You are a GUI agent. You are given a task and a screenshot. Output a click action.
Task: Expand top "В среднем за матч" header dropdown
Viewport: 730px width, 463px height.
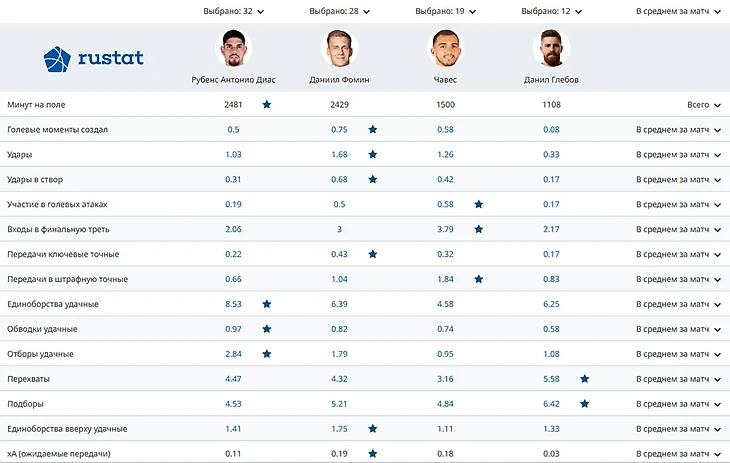click(x=679, y=12)
